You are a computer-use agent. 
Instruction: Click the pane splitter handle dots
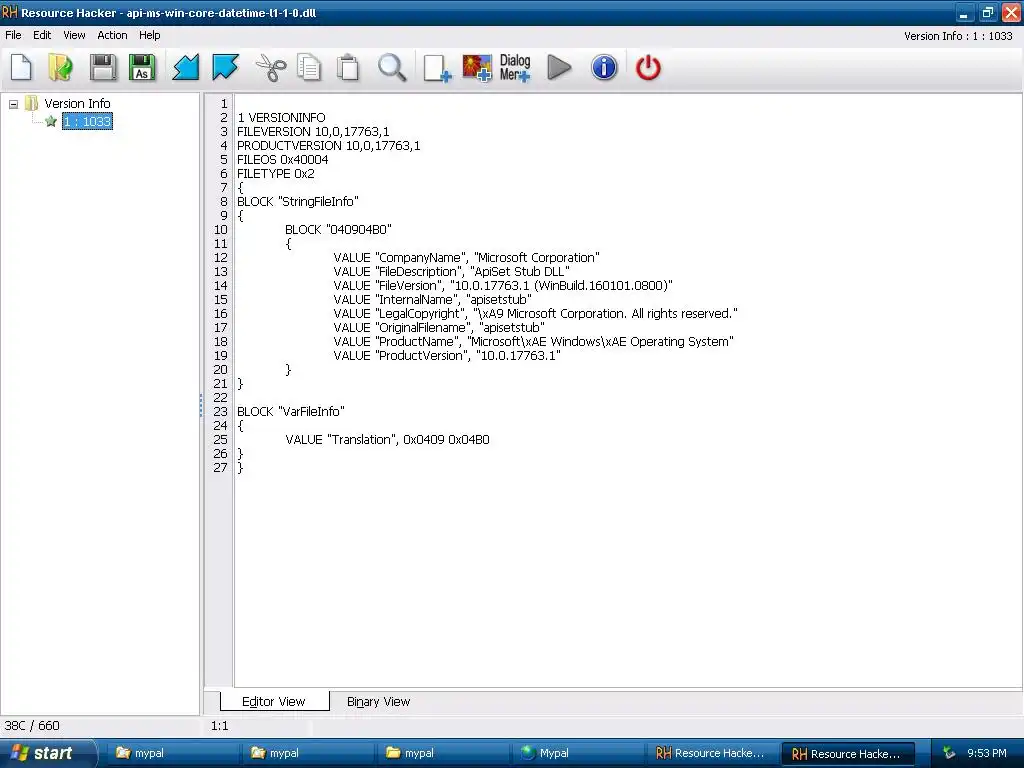pyautogui.click(x=201, y=405)
